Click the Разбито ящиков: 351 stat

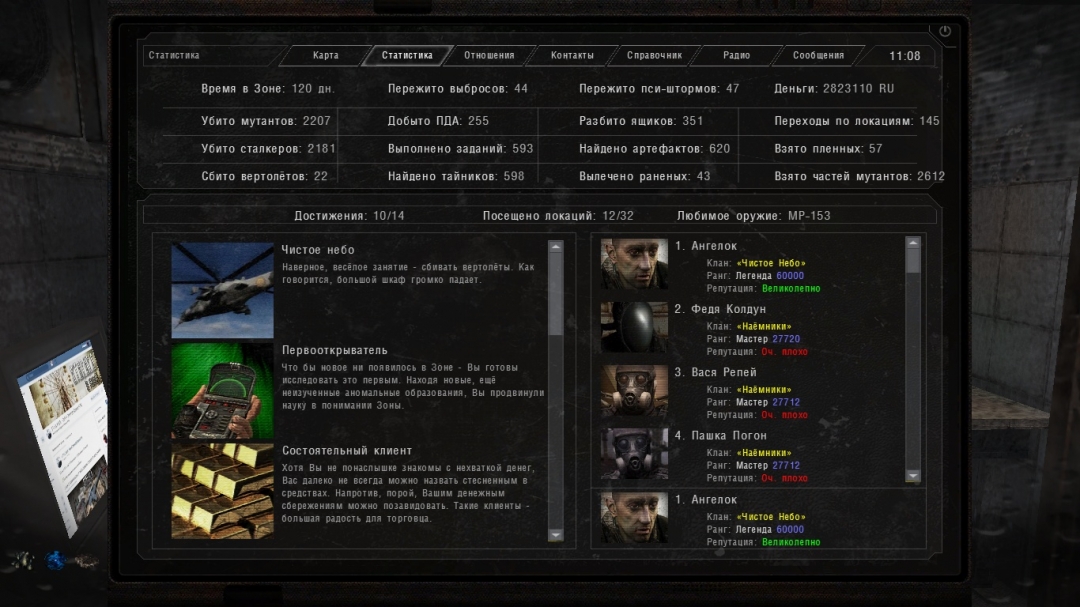pyautogui.click(x=641, y=121)
